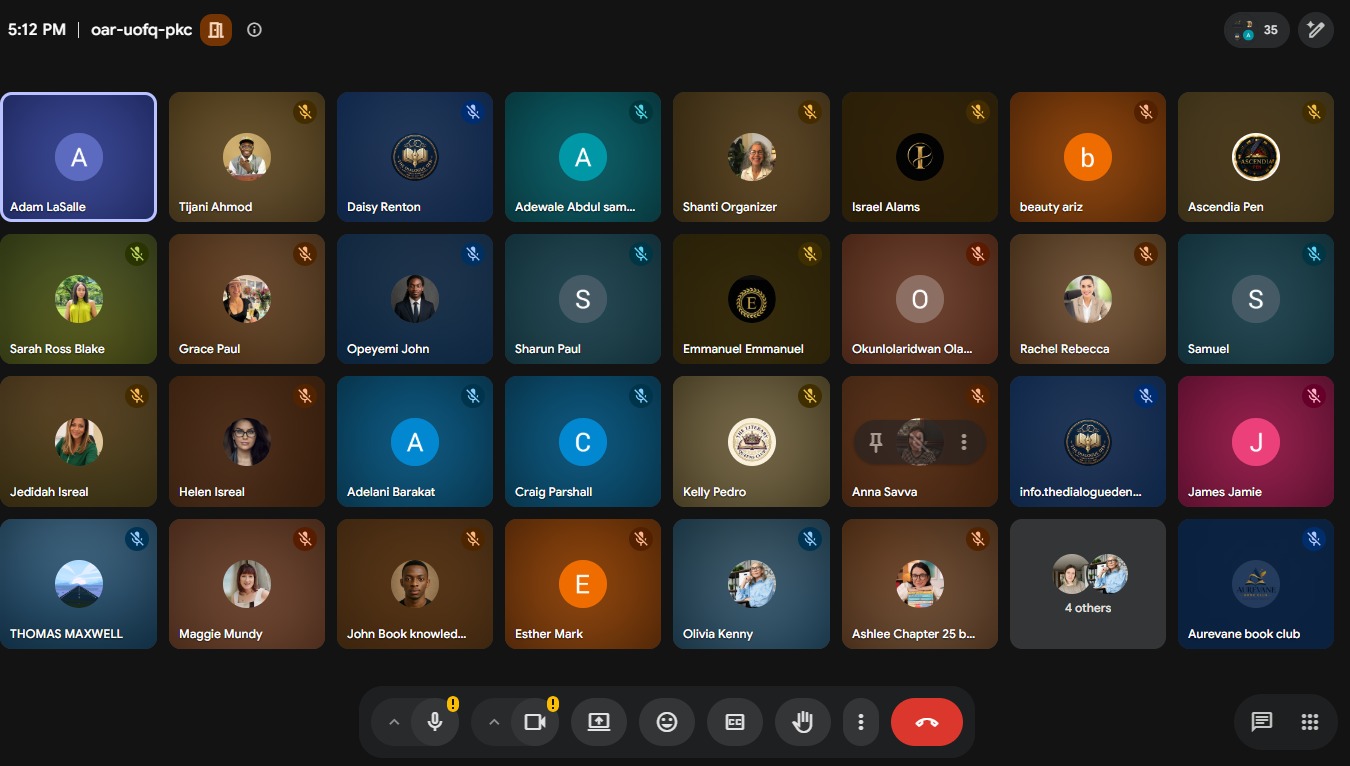Click muted mic icon on Emmanuel Emmanuel
The width and height of the screenshot is (1350, 766).
[x=810, y=254]
